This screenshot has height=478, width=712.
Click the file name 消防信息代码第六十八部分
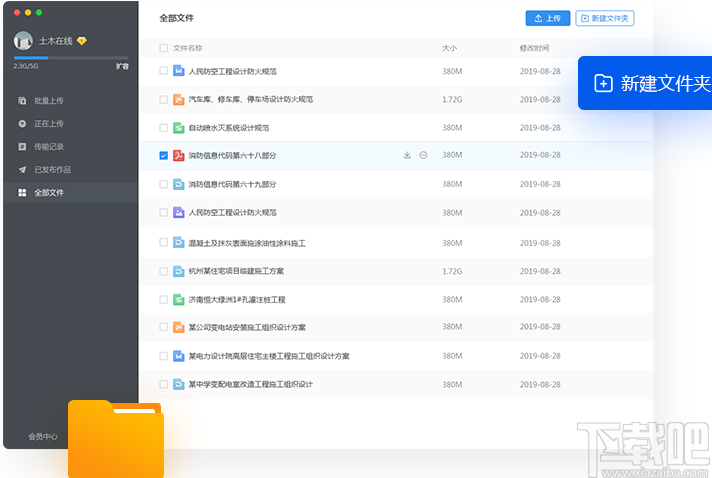pos(232,155)
